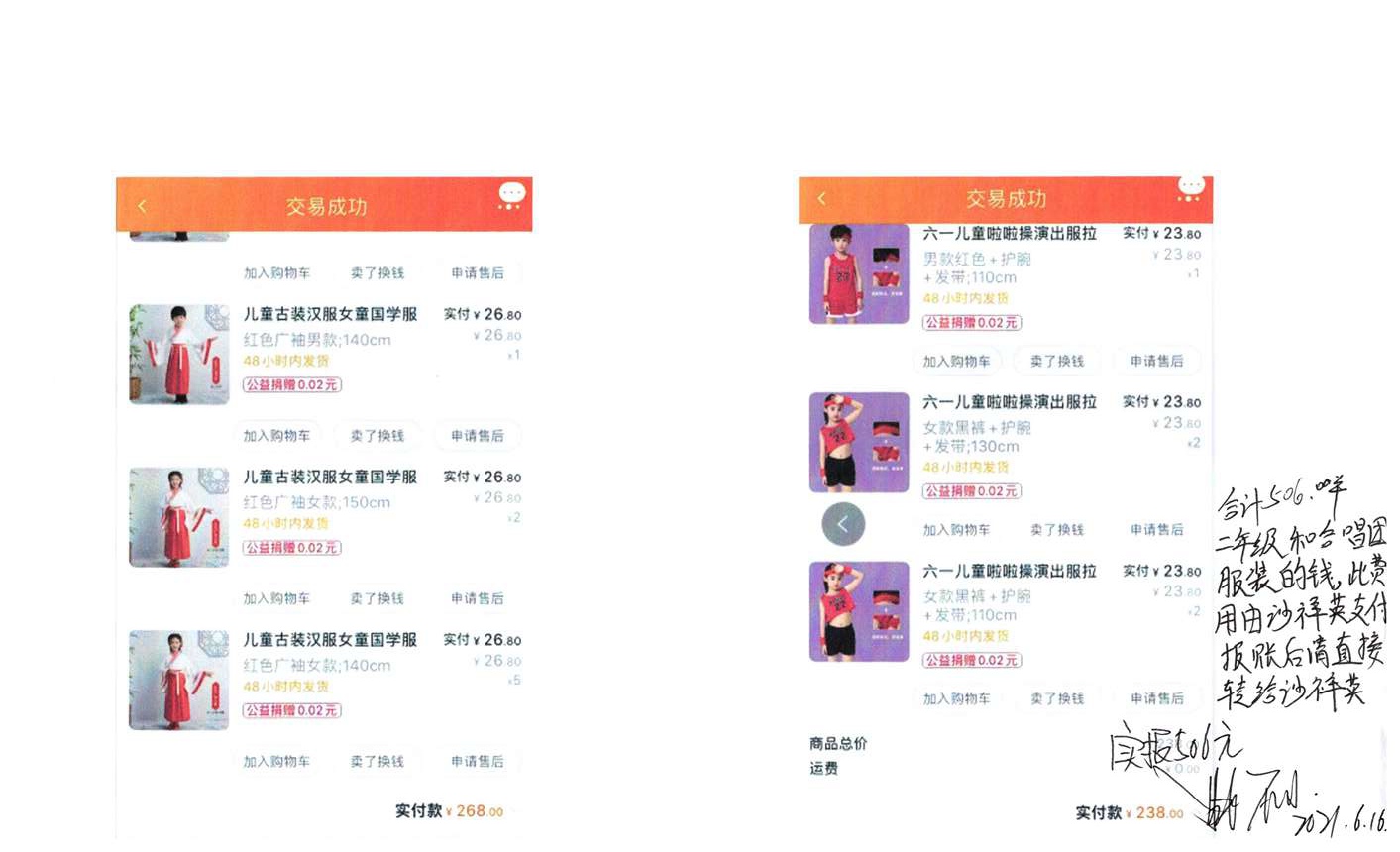Tap back arrow in left order header
This screenshot has height=852, width=1400.
point(142,206)
